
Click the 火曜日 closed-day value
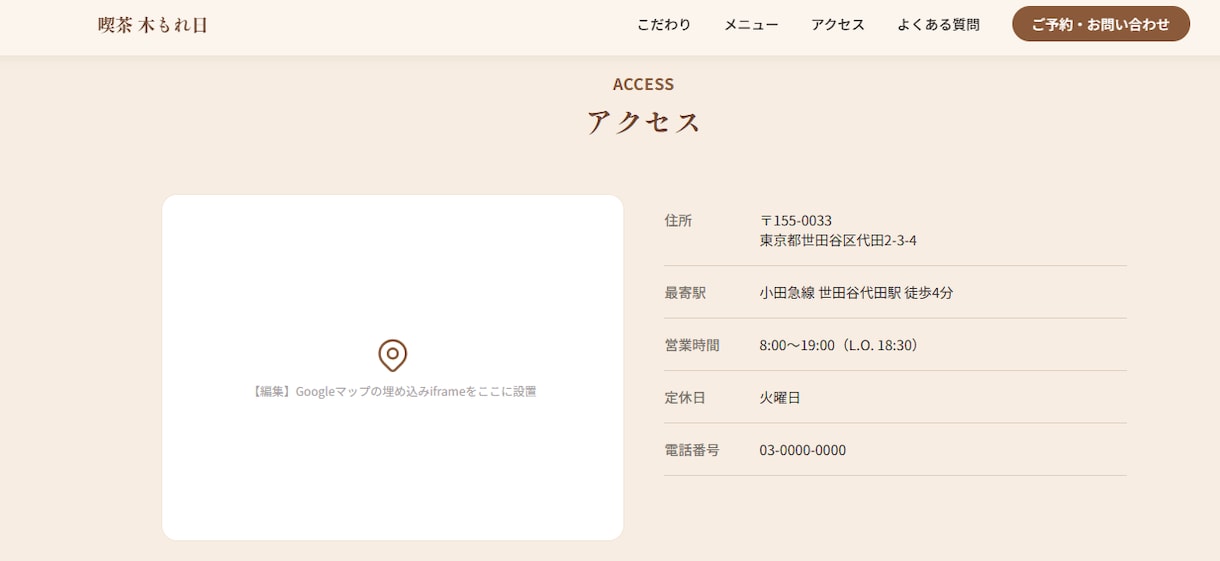pos(780,398)
